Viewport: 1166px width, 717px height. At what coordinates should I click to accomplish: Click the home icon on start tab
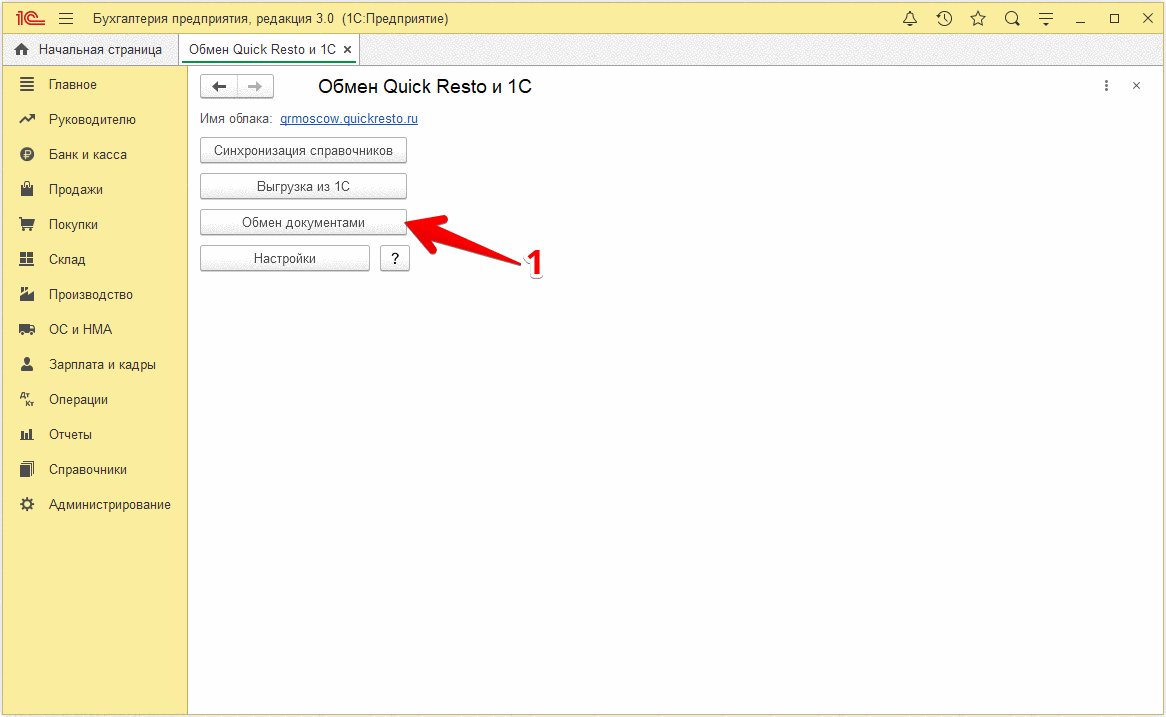[22, 49]
